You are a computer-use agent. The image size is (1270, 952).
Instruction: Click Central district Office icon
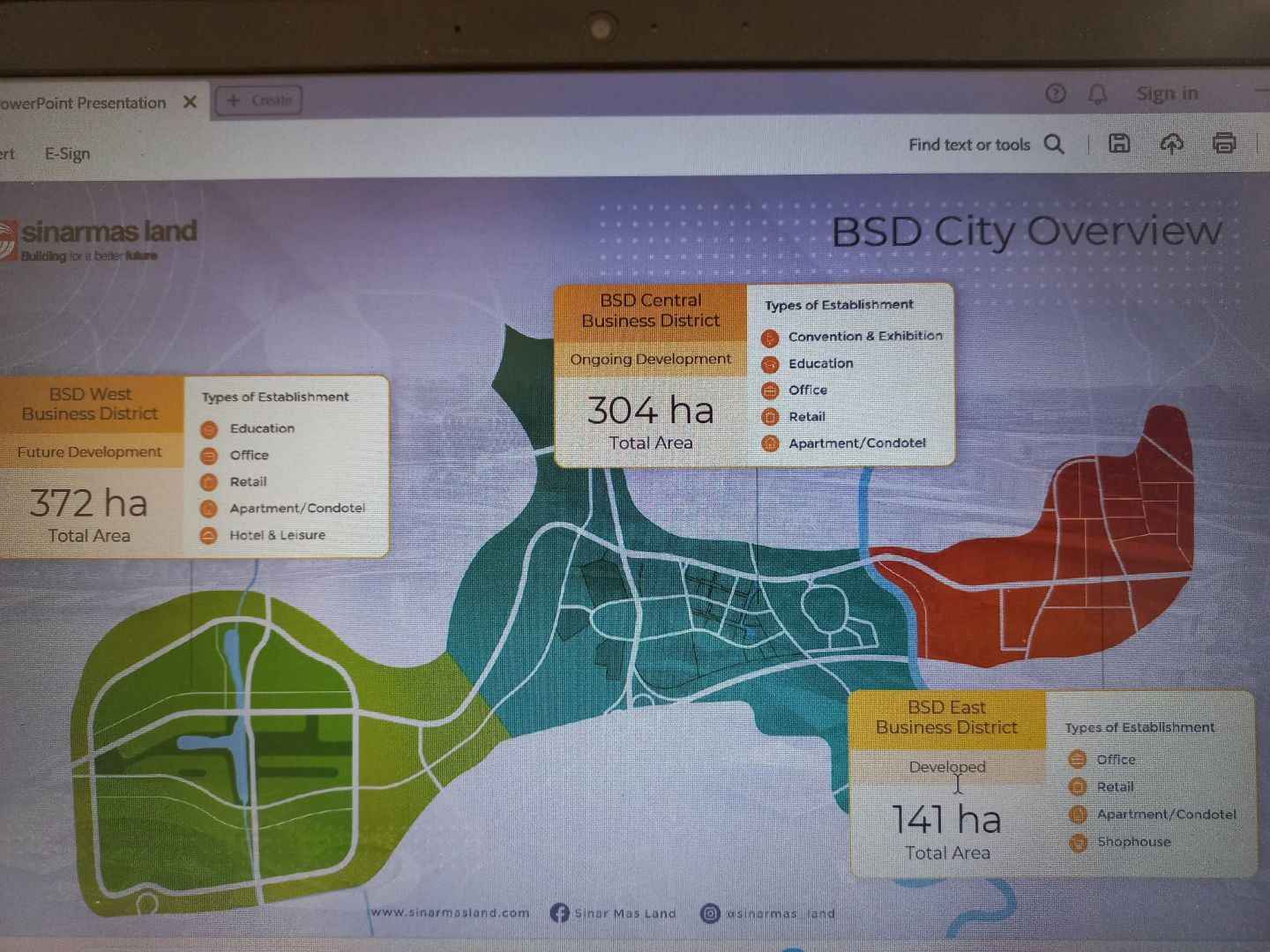coord(770,390)
